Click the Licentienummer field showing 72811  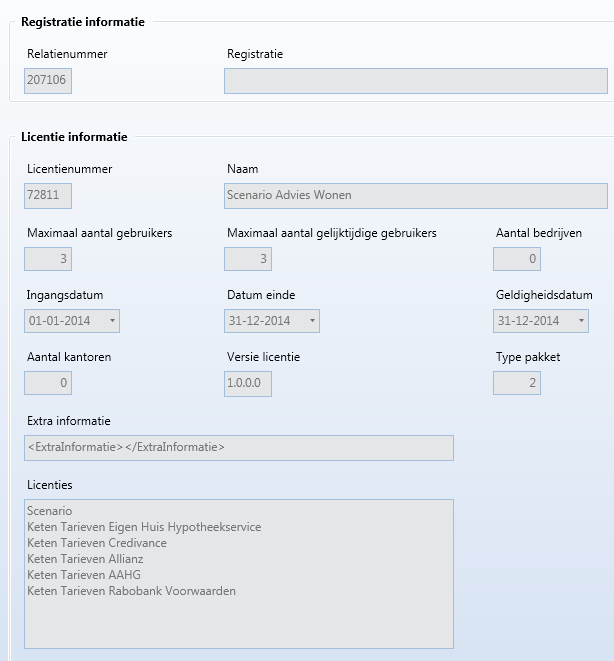tap(48, 196)
